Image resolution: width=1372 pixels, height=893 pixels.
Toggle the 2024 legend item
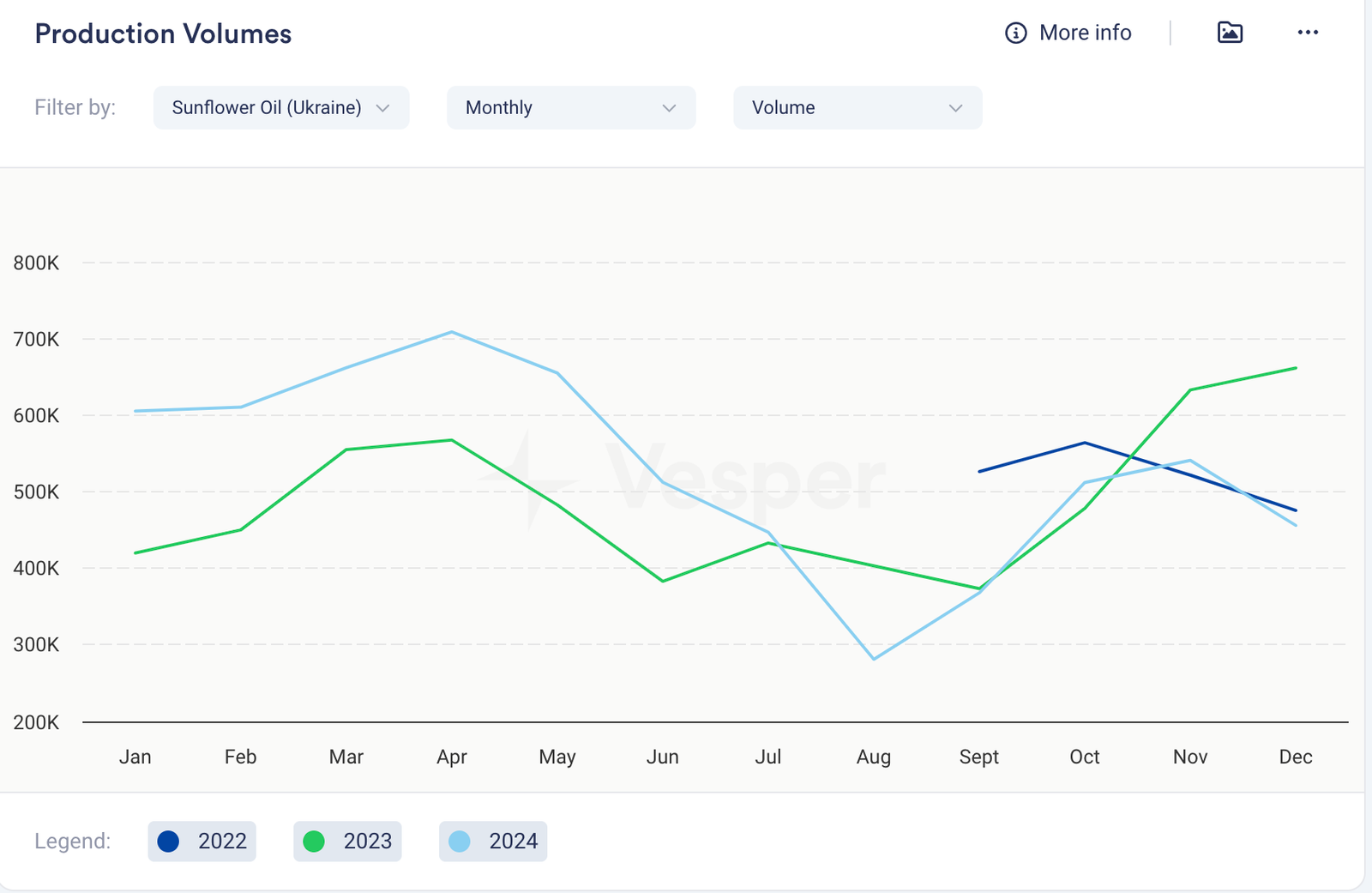point(493,841)
